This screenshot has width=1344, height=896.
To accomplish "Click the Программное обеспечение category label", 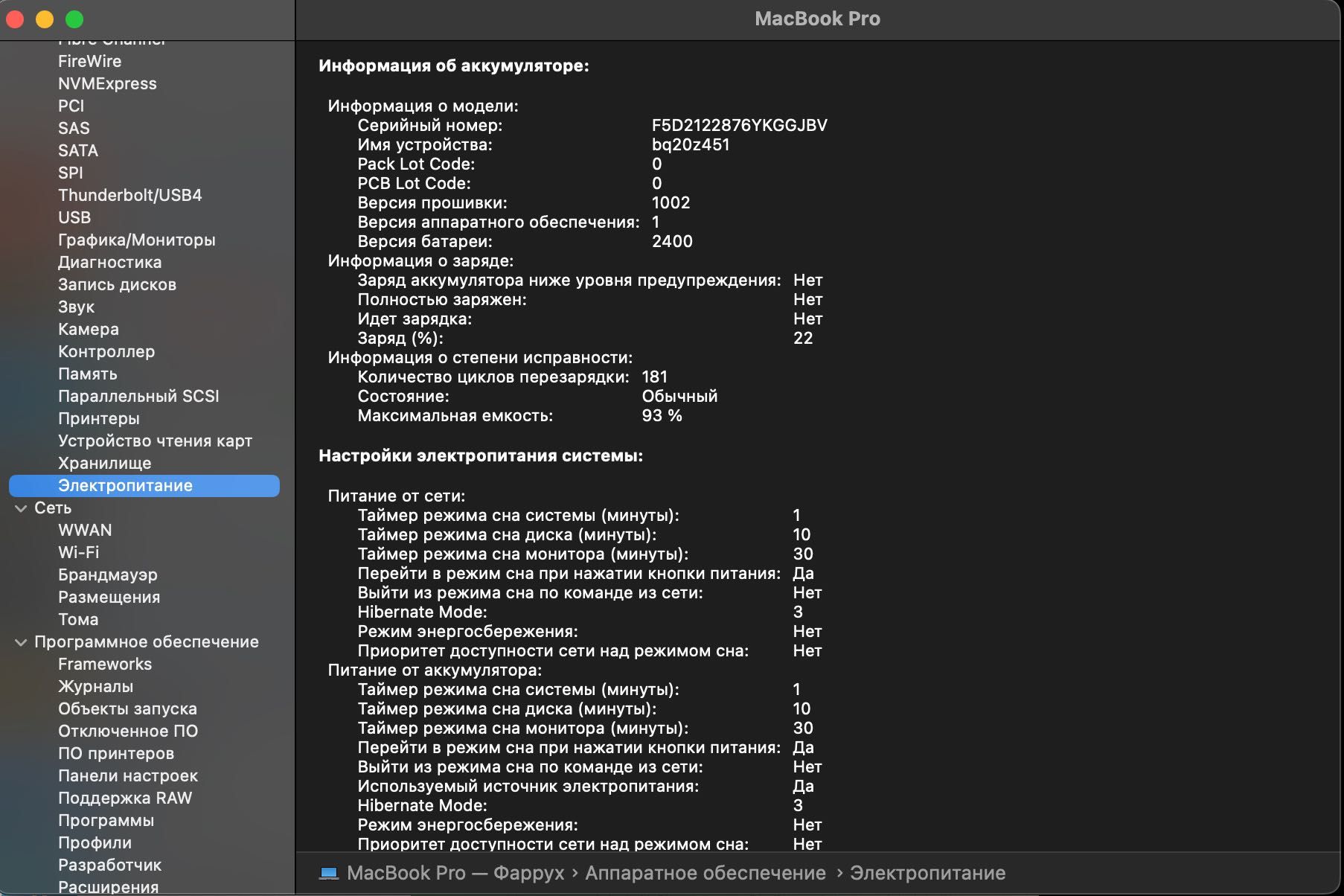I will tap(147, 641).
